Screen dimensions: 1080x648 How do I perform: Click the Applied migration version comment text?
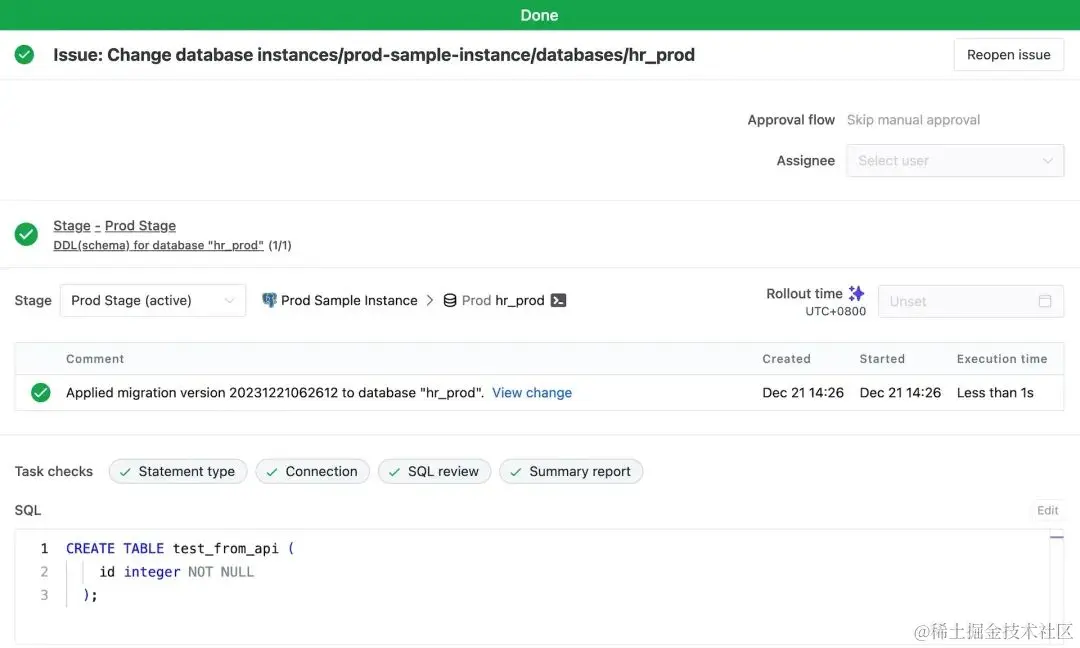coord(275,393)
